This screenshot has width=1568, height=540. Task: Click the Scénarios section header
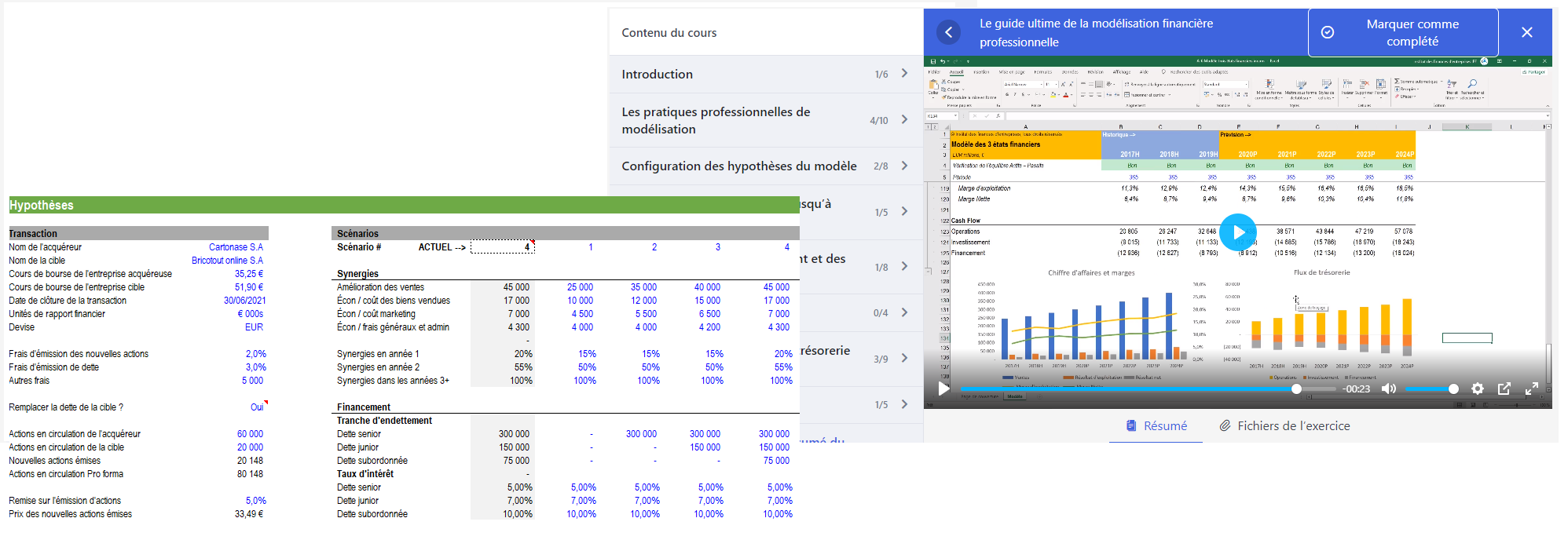[x=566, y=233]
